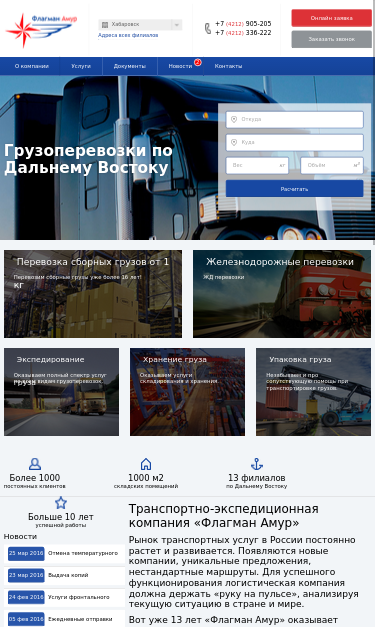The width and height of the screenshot is (375, 627).
Task: Open news Ежедневные отправки
Action: [80, 619]
